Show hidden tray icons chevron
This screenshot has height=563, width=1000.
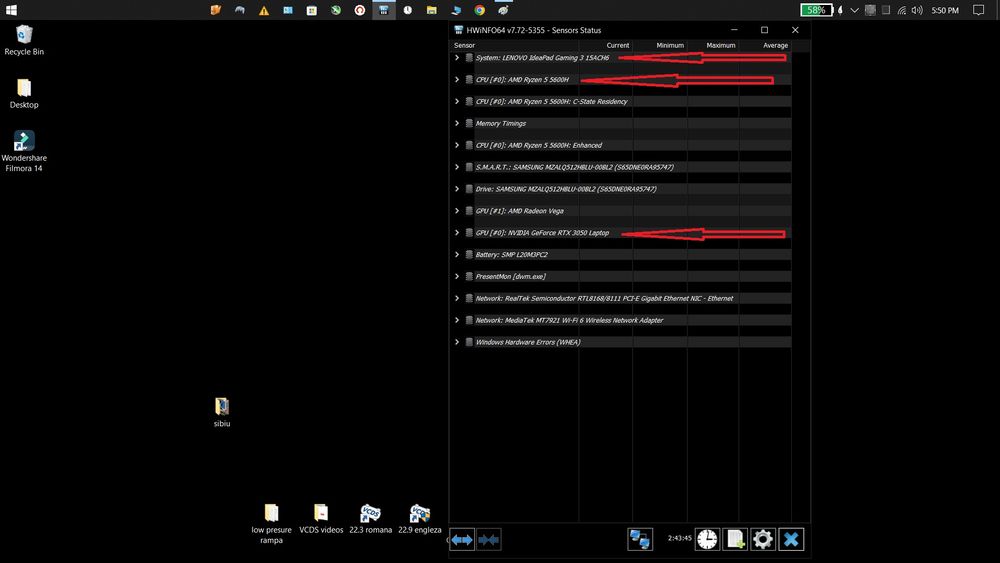click(x=855, y=10)
